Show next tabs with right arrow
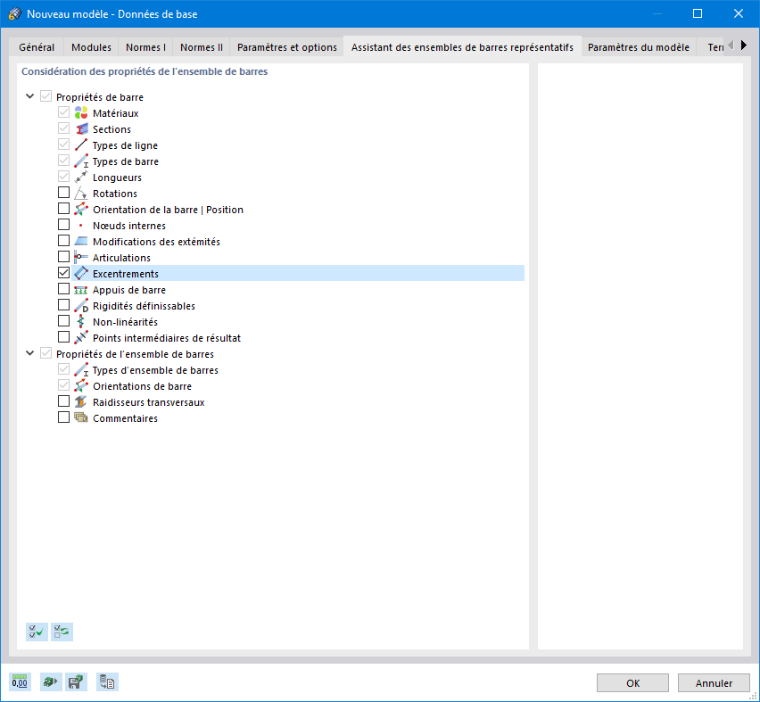 744,46
